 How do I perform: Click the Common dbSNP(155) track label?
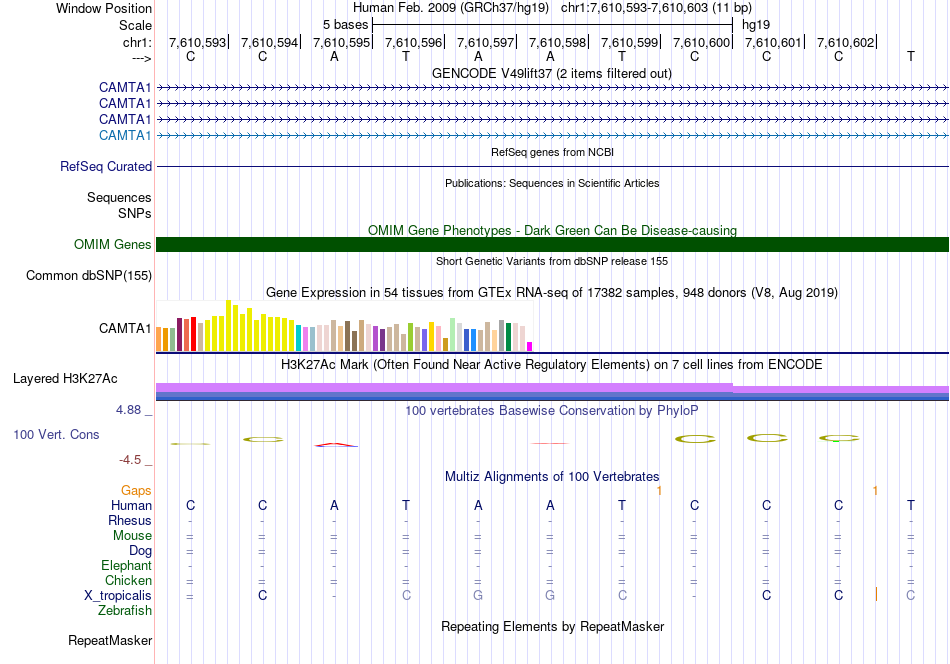88,276
